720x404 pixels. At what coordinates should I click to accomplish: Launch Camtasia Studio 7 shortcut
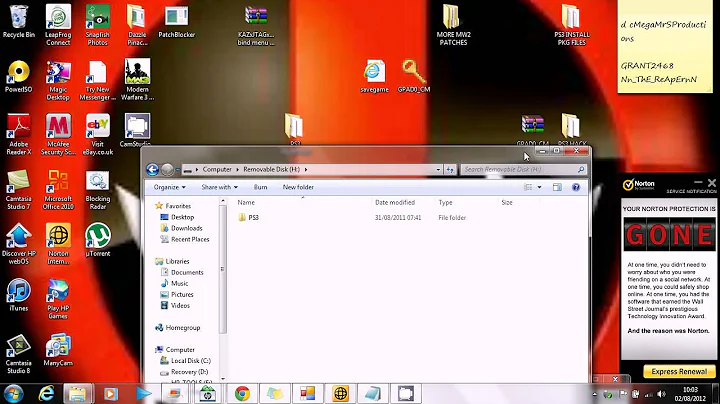pyautogui.click(x=18, y=189)
